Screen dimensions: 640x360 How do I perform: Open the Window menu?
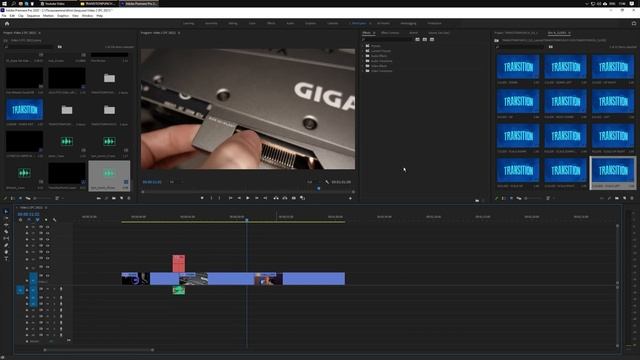click(x=87, y=16)
